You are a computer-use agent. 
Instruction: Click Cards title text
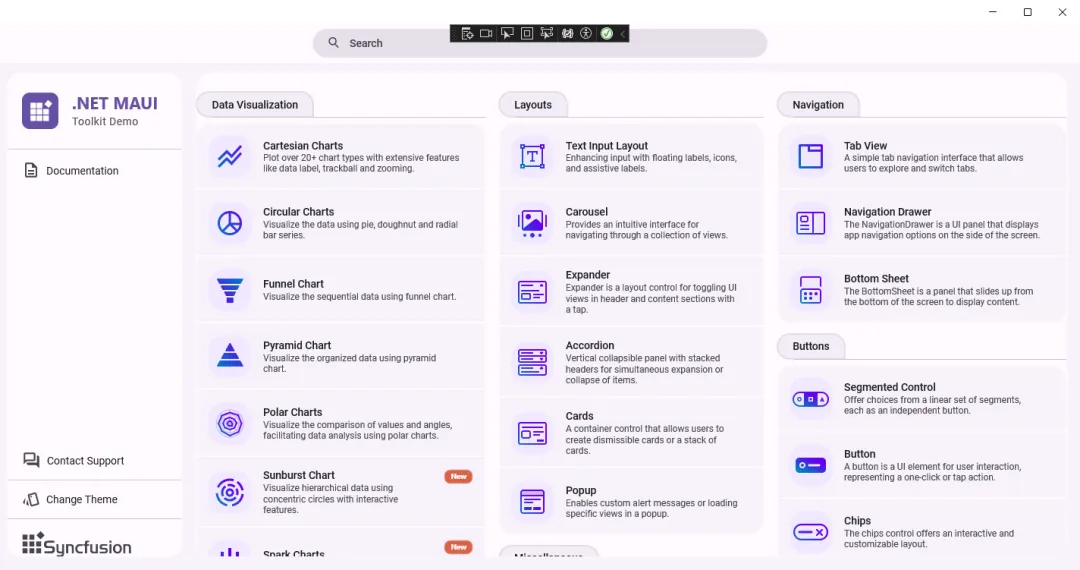pyautogui.click(x=579, y=416)
